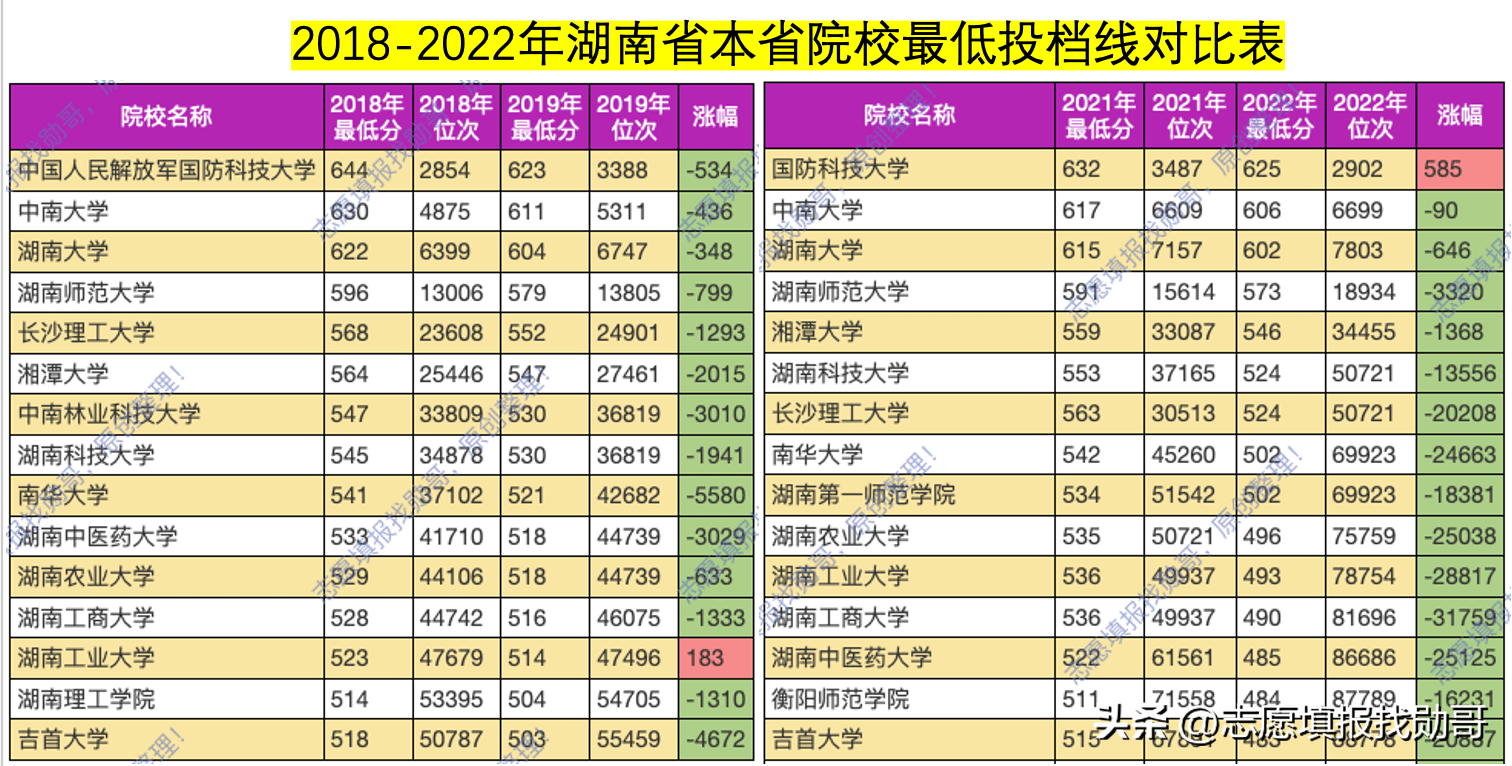
Task: Click the 中国人民解放军国防科技大学 cell
Action: (x=167, y=171)
